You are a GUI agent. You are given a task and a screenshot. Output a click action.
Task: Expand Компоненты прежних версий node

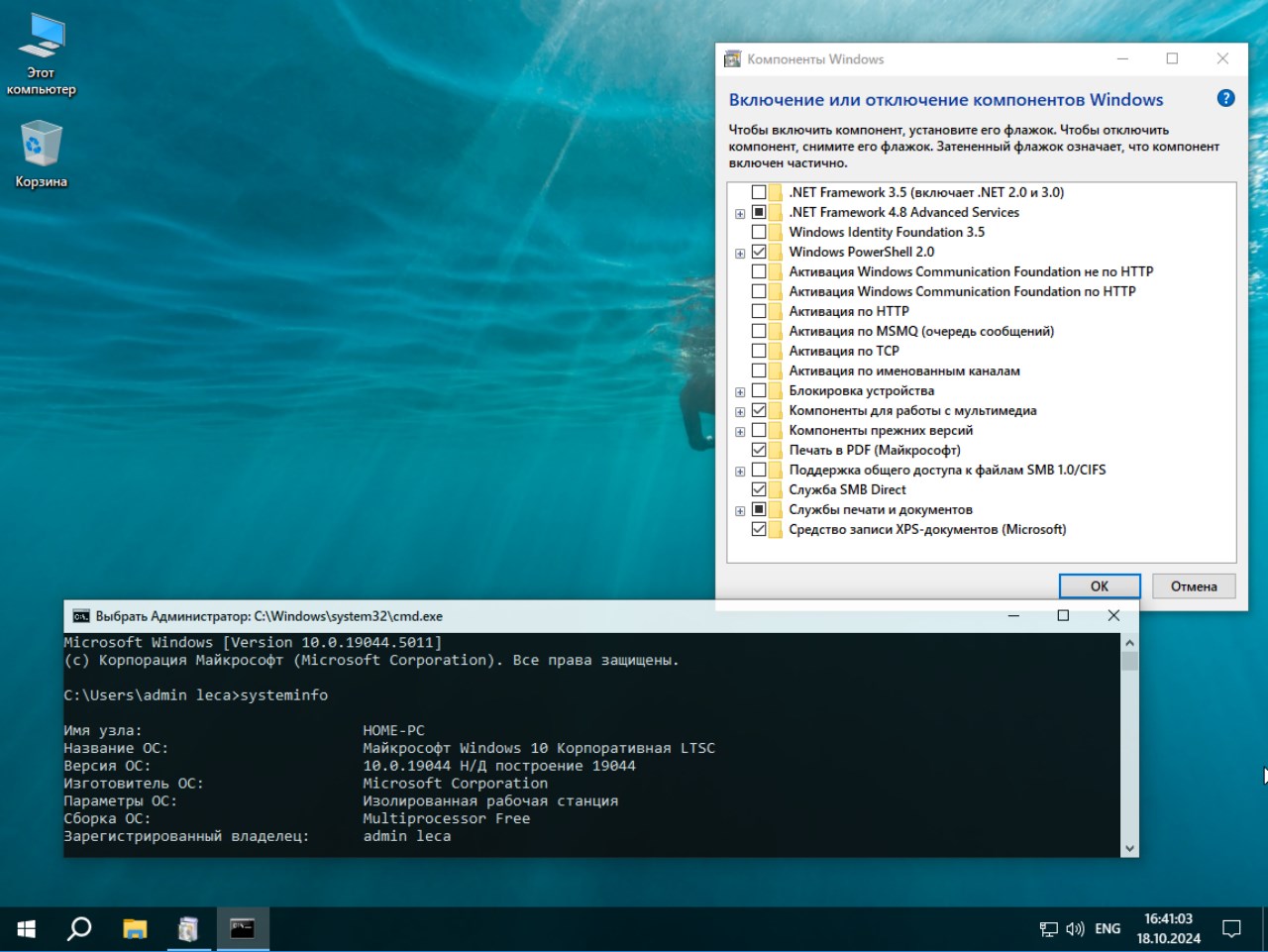pyautogui.click(x=740, y=432)
